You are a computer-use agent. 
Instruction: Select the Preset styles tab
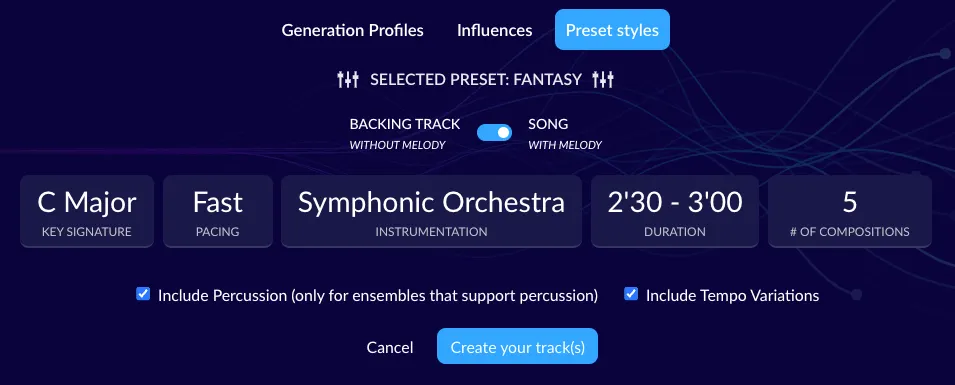612,30
